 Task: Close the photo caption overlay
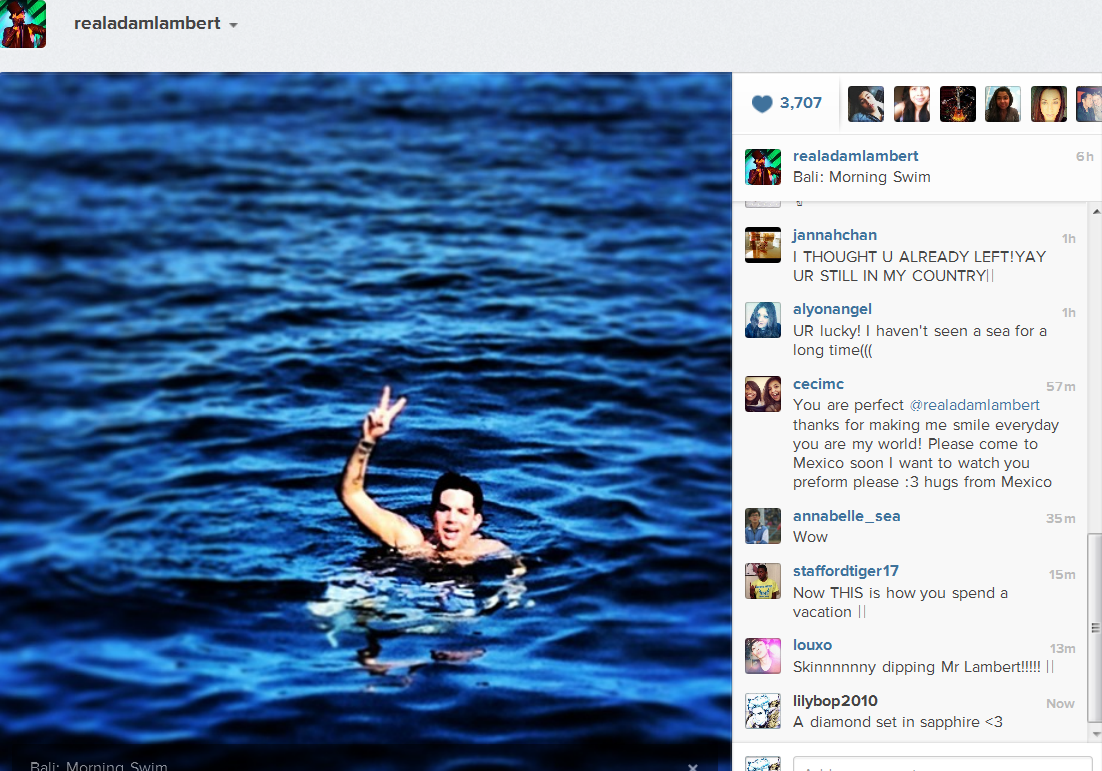click(692, 767)
